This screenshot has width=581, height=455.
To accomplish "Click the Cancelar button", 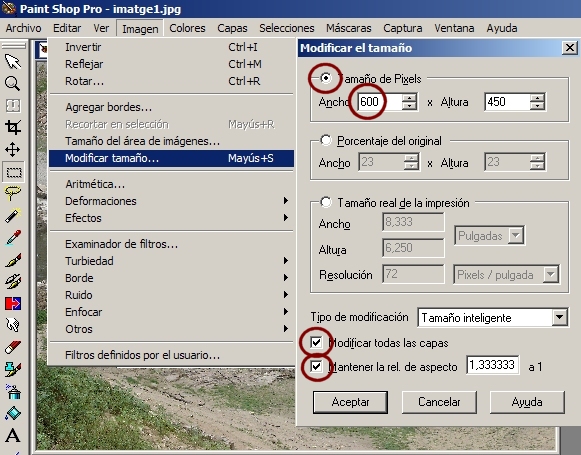I will [x=439, y=402].
